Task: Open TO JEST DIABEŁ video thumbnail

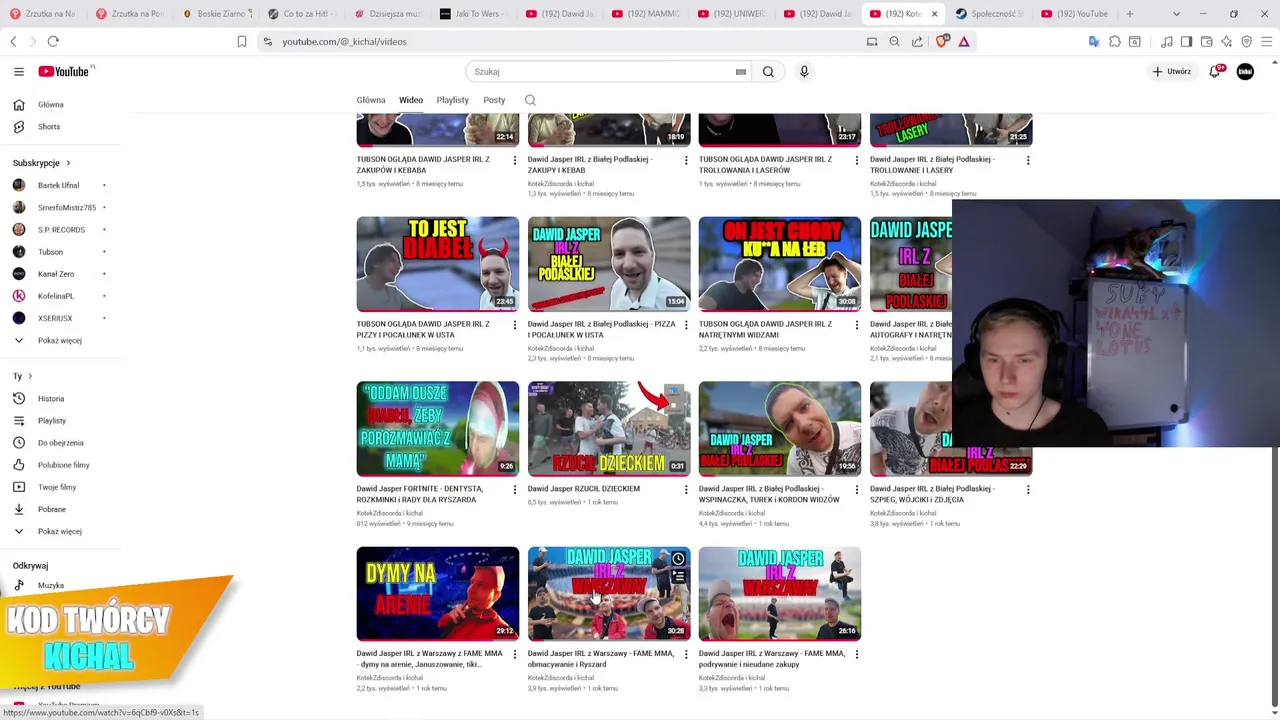Action: click(438, 263)
